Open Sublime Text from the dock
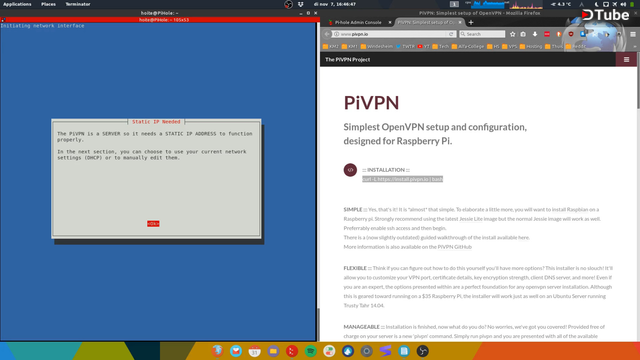 (385, 351)
